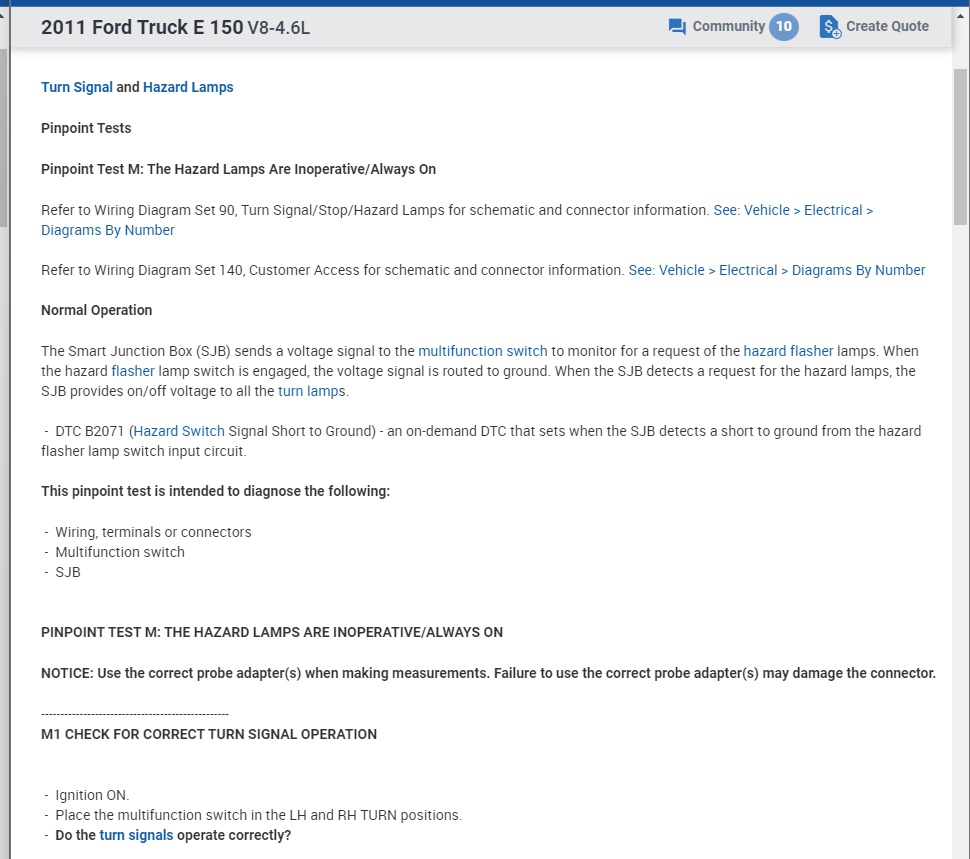Follow the hazard flasher link
Image resolution: width=970 pixels, height=859 pixels.
click(788, 351)
